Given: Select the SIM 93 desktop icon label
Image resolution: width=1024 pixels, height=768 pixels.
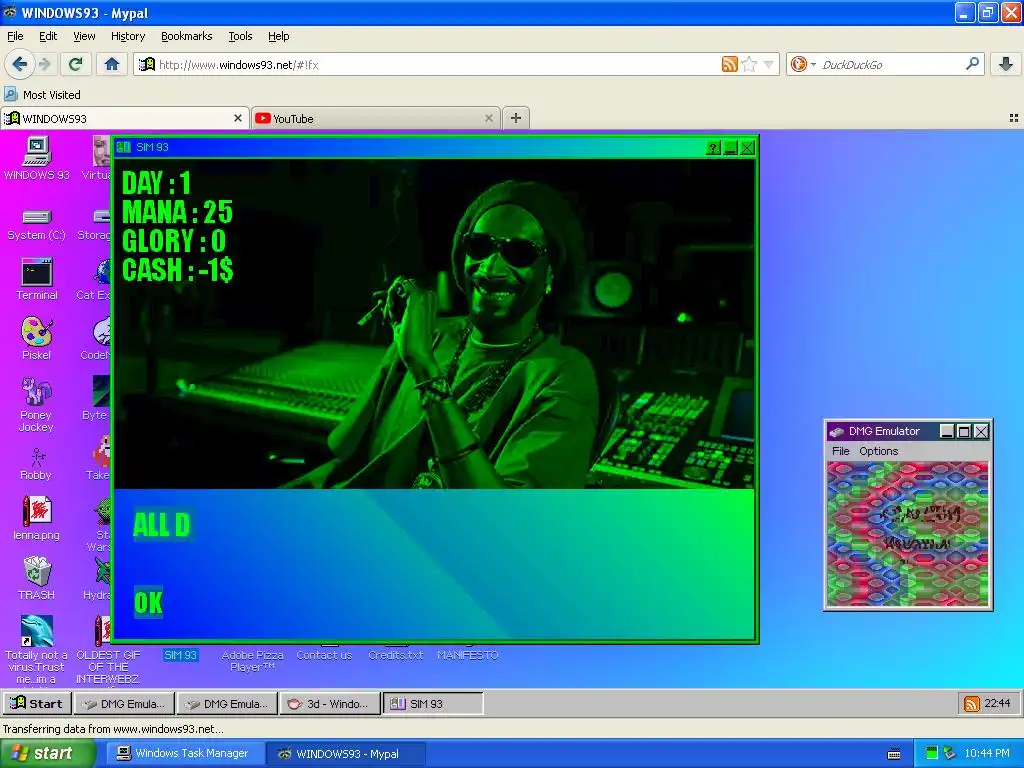Looking at the screenshot, I should 180,655.
